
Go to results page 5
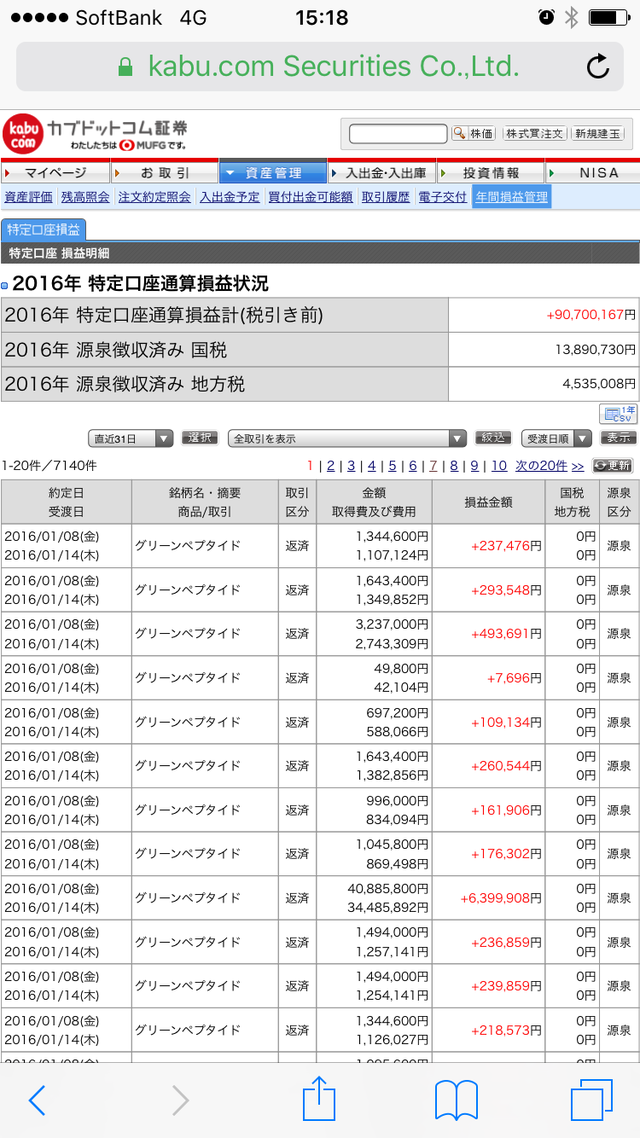coord(392,466)
